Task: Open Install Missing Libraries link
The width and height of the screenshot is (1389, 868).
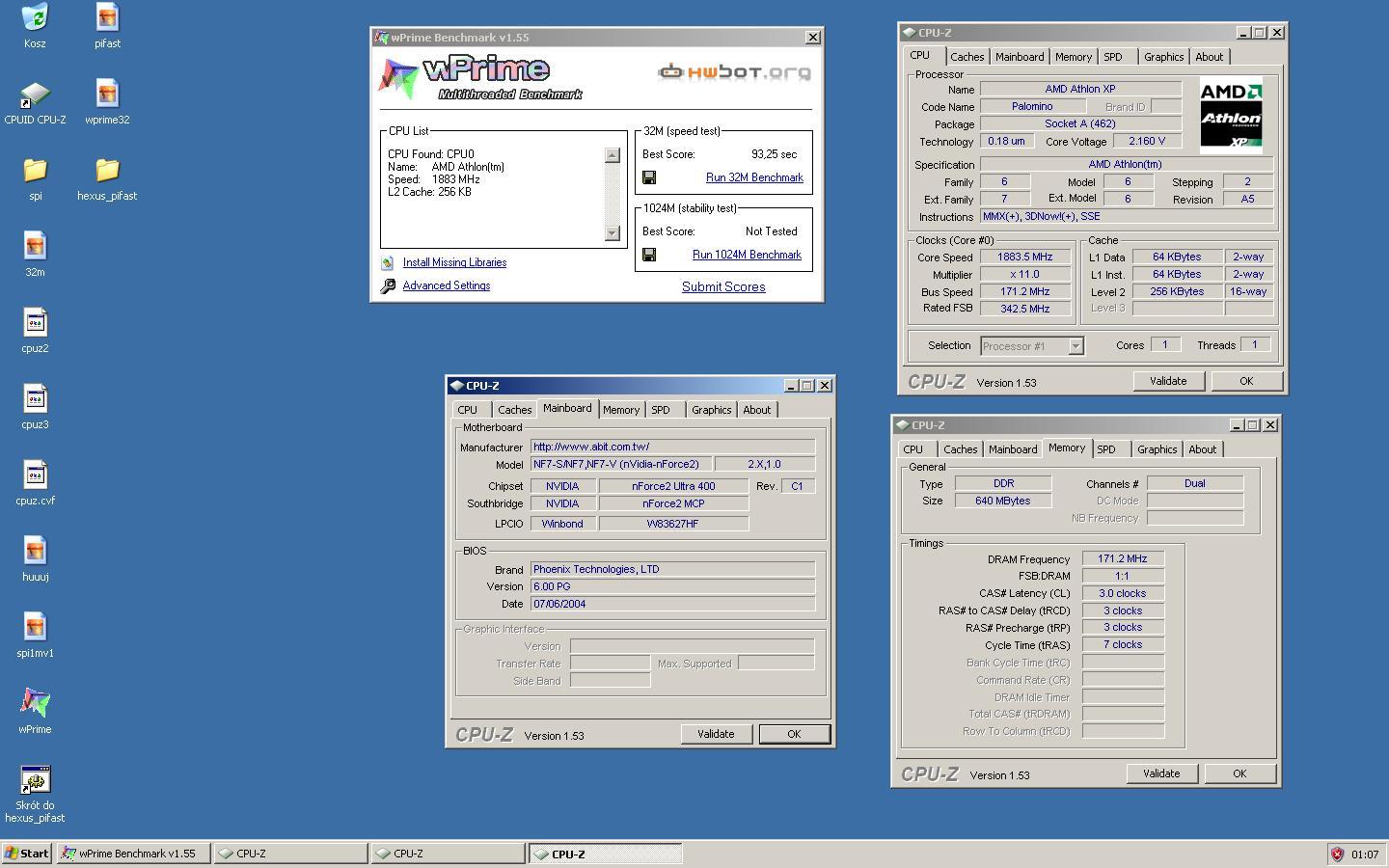Action: pos(454,262)
